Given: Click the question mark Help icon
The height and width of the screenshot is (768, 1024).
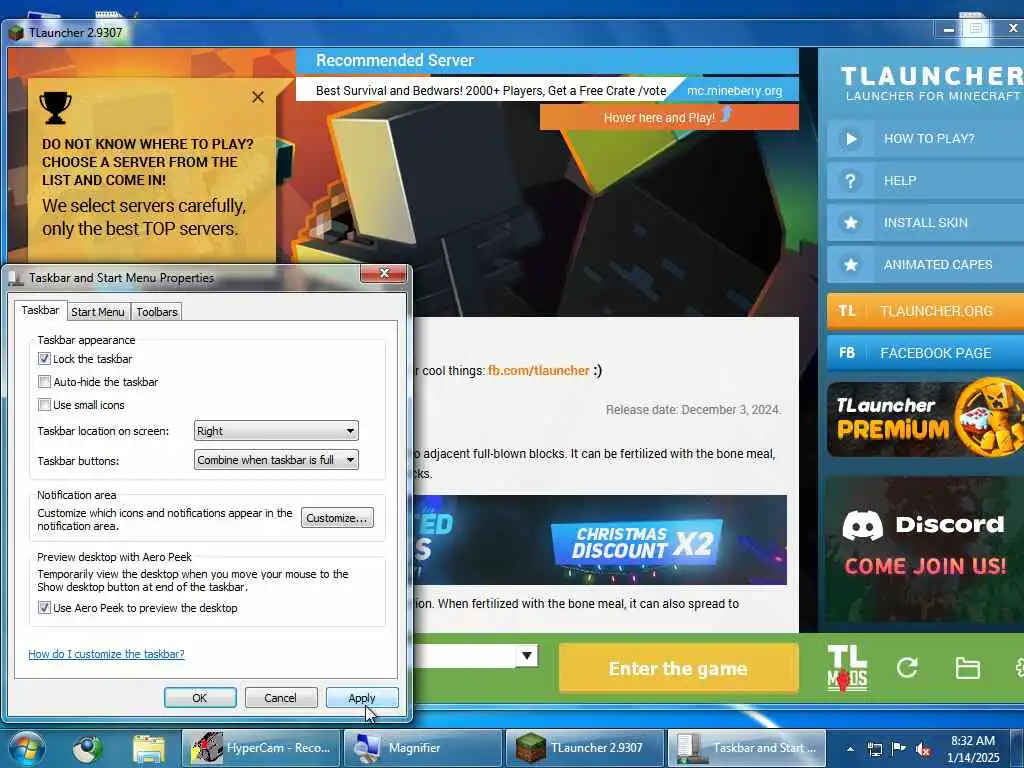Looking at the screenshot, I should click(x=850, y=181).
